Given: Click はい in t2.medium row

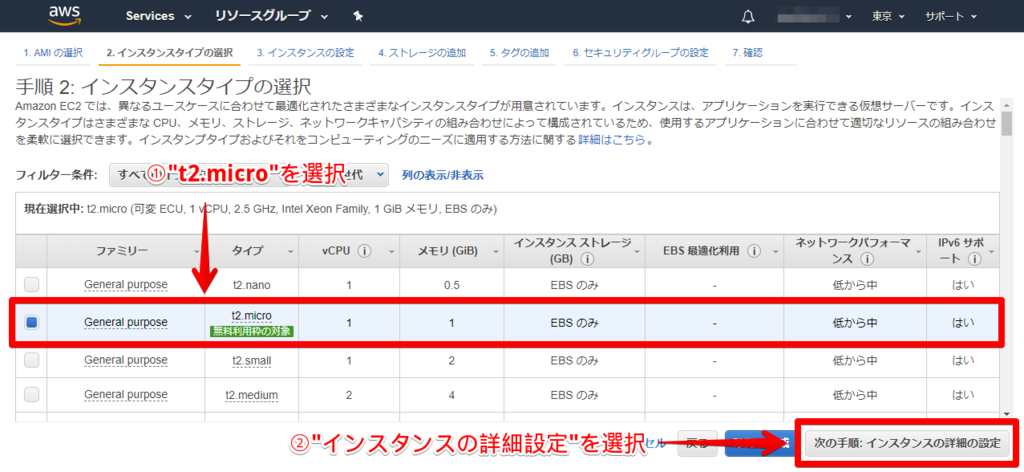Looking at the screenshot, I should point(963,394).
